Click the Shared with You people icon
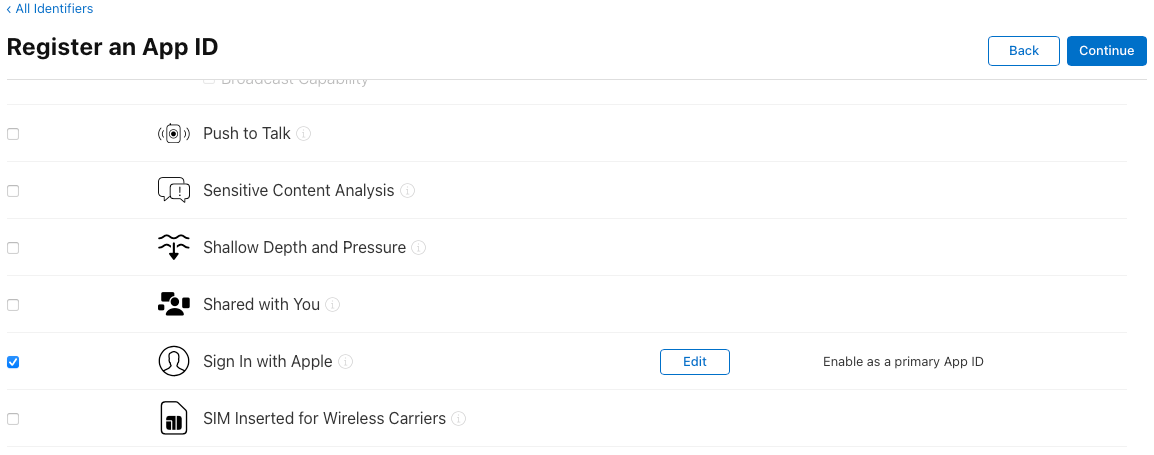 [x=173, y=304]
